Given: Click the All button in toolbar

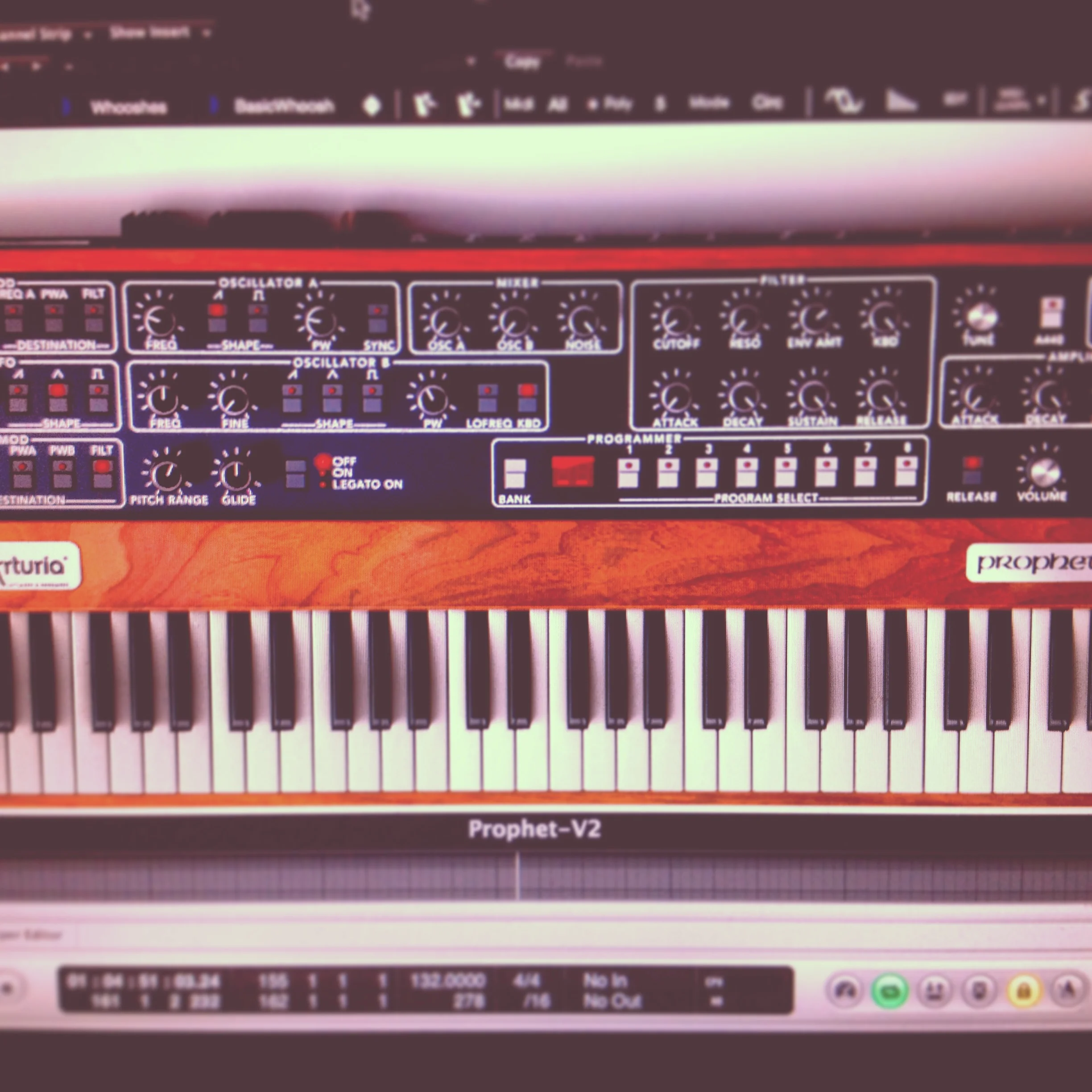Looking at the screenshot, I should 557,104.
